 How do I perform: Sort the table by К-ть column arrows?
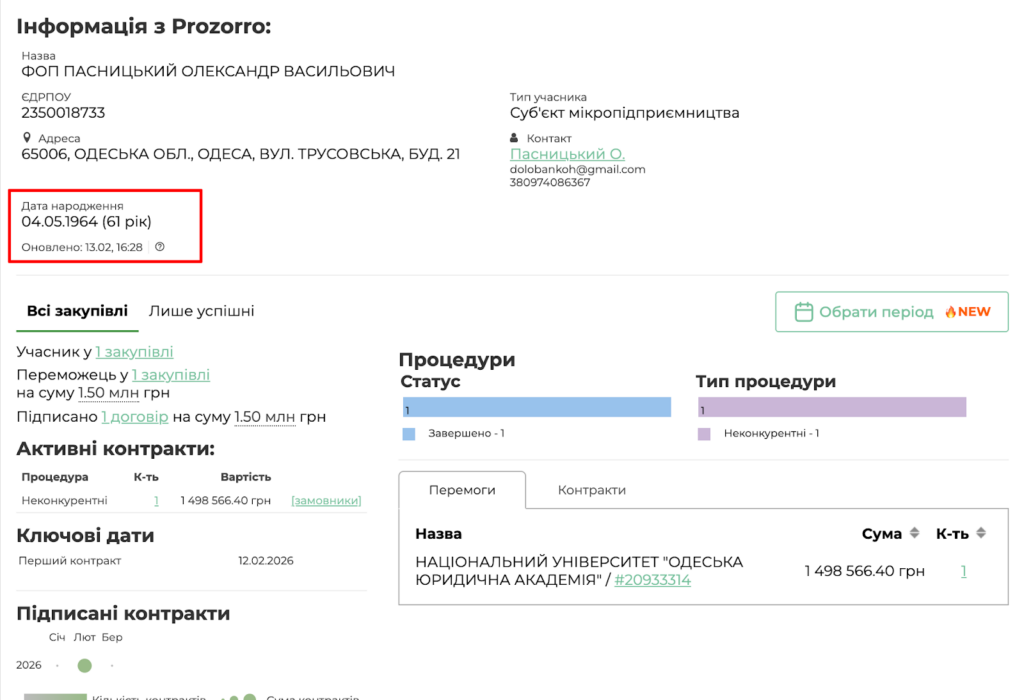(981, 534)
